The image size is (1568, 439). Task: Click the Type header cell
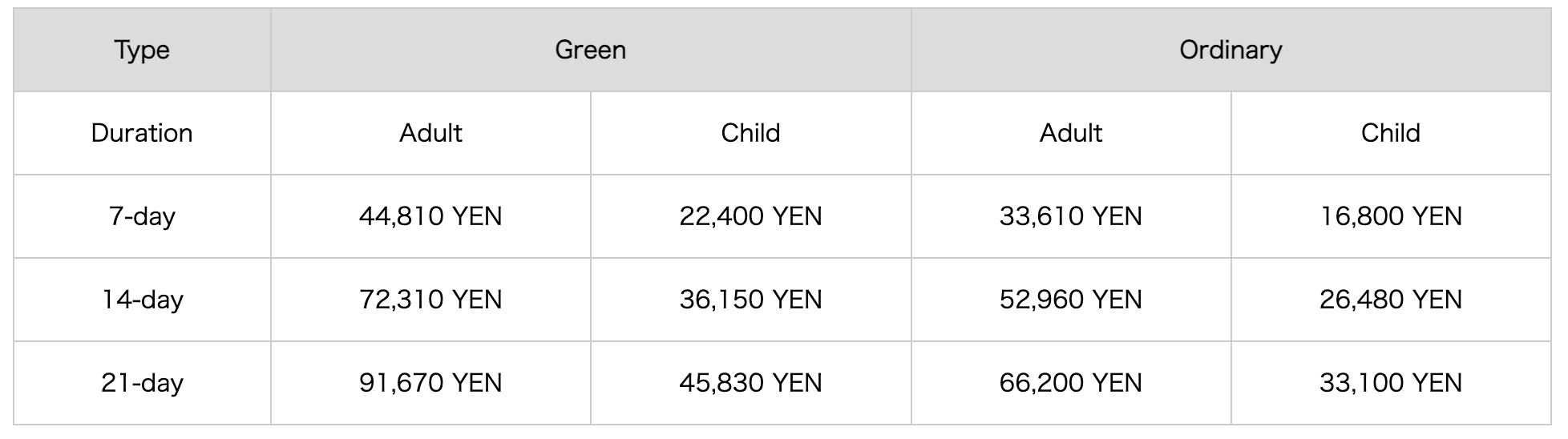tap(142, 50)
